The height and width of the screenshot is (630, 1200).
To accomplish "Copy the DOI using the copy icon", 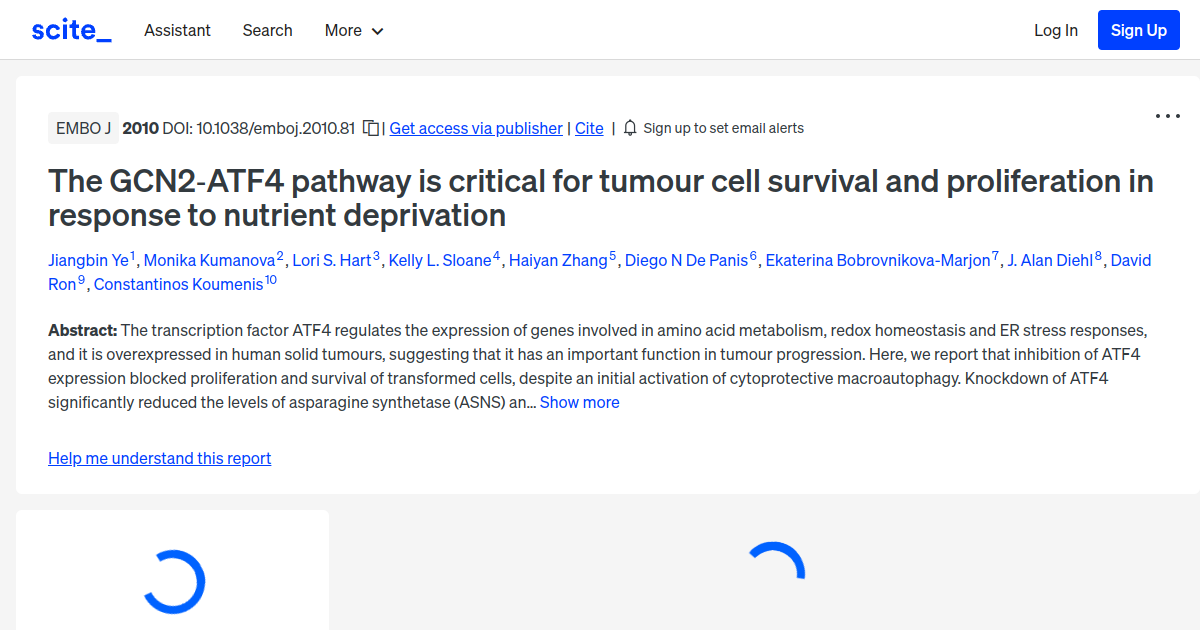I will pos(370,128).
